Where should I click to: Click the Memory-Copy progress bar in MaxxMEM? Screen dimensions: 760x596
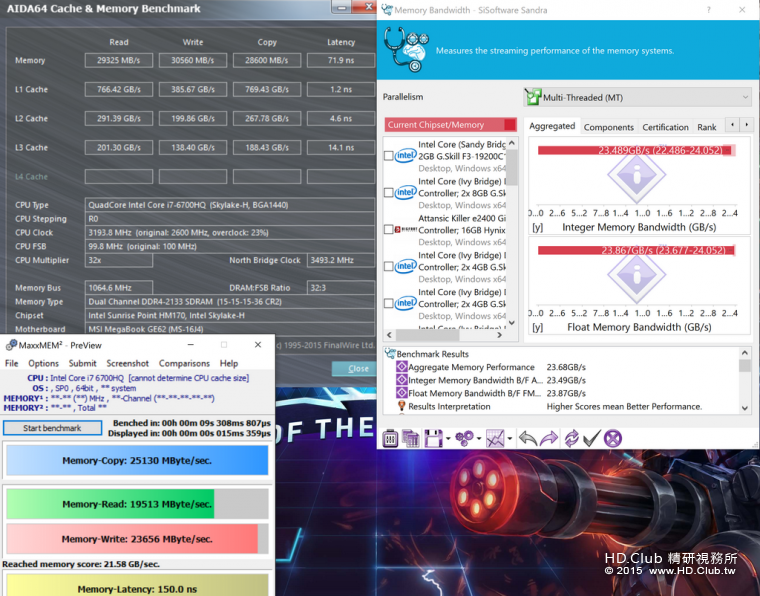click(x=137, y=460)
